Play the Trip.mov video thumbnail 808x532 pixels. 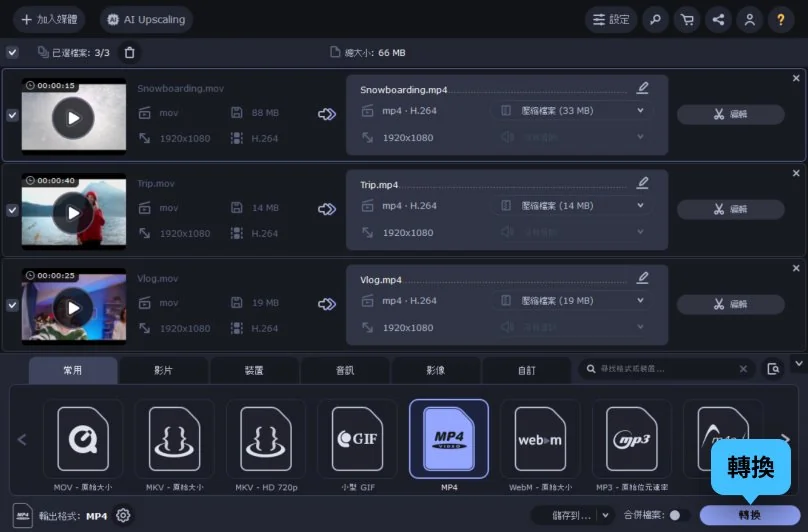[73, 212]
